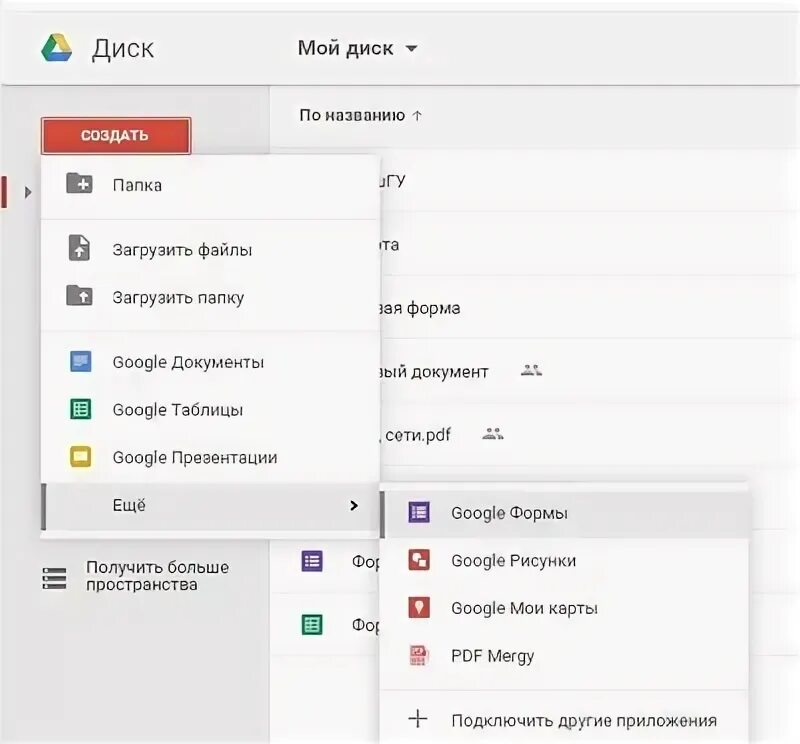Screen dimensions: 800x744
Task: Click the По названию sort header
Action: tap(352, 115)
